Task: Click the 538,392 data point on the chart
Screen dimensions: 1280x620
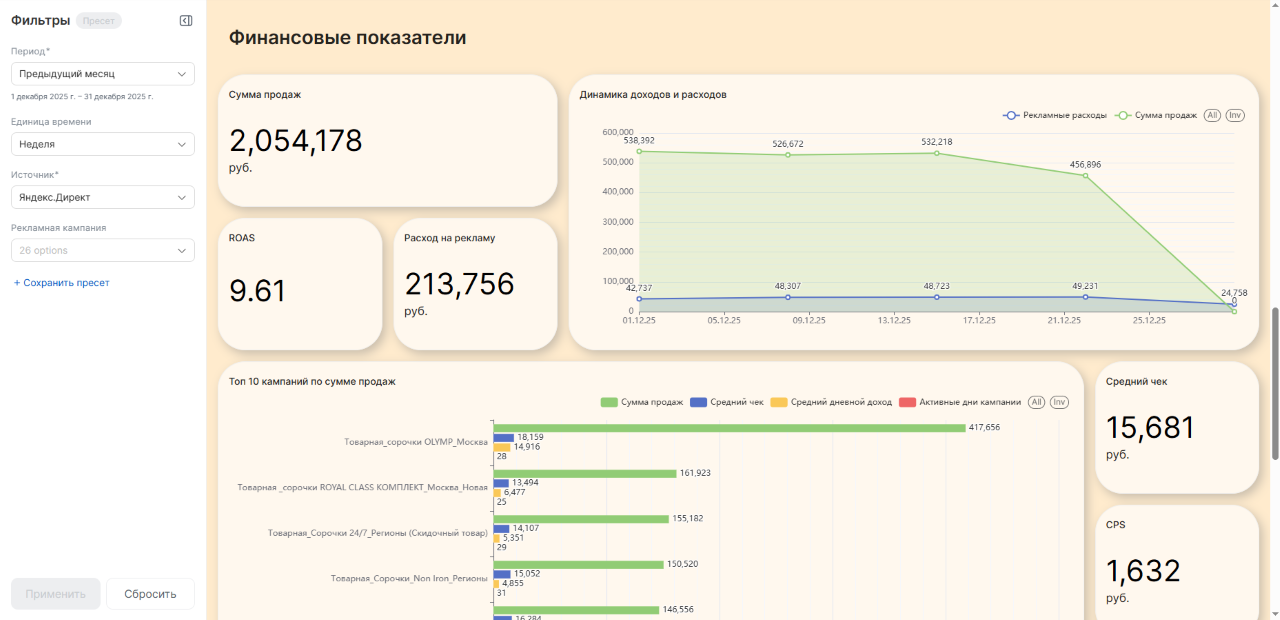Action: [x=639, y=152]
